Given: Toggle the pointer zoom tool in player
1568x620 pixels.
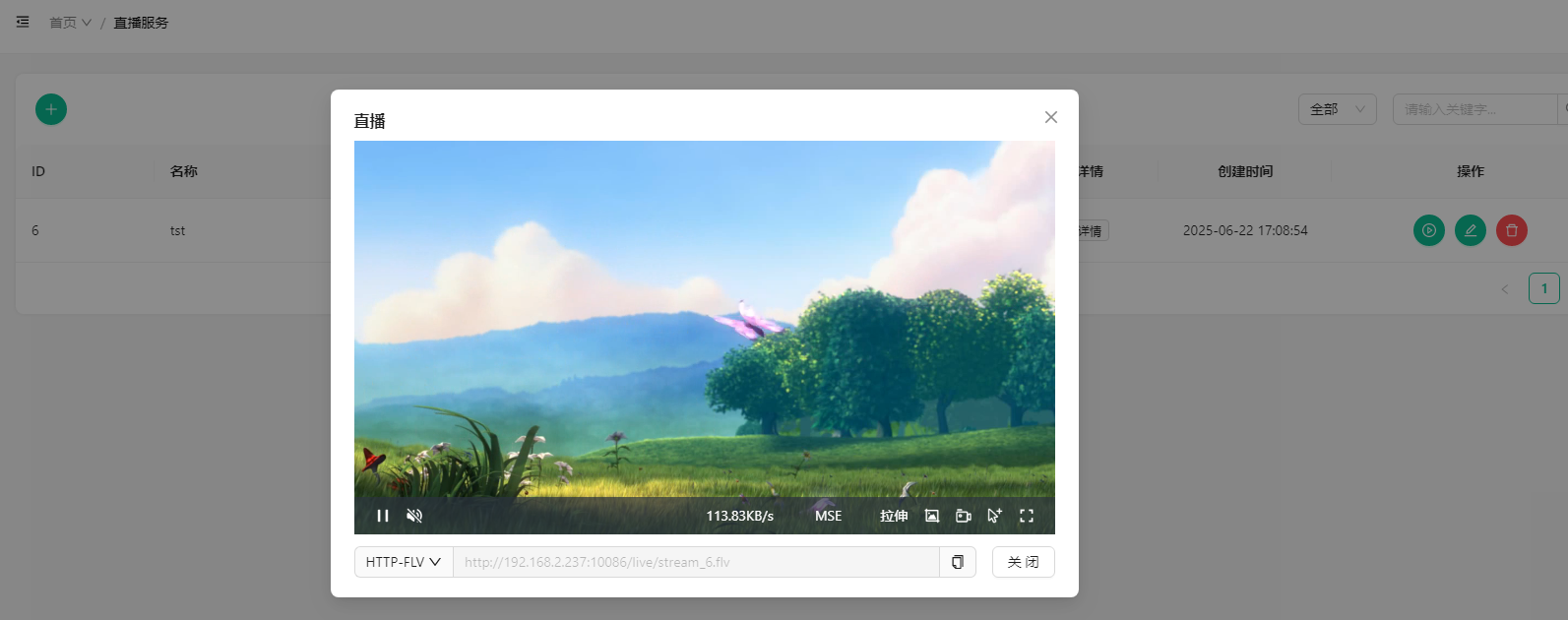Looking at the screenshot, I should [995, 516].
